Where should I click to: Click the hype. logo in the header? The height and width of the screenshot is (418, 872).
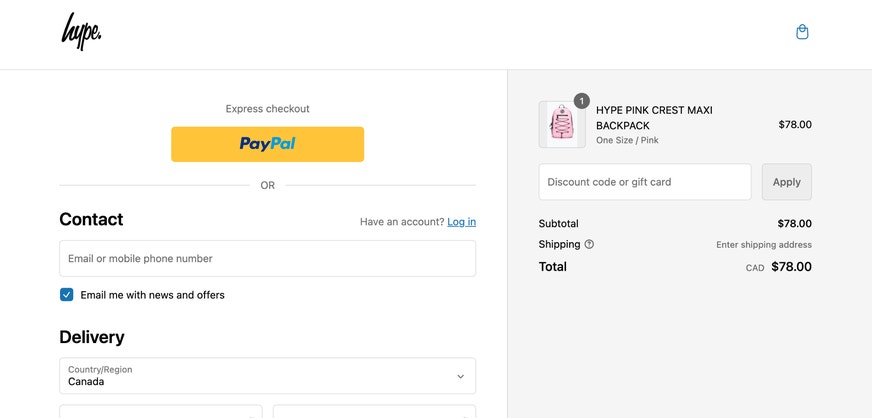click(x=81, y=32)
